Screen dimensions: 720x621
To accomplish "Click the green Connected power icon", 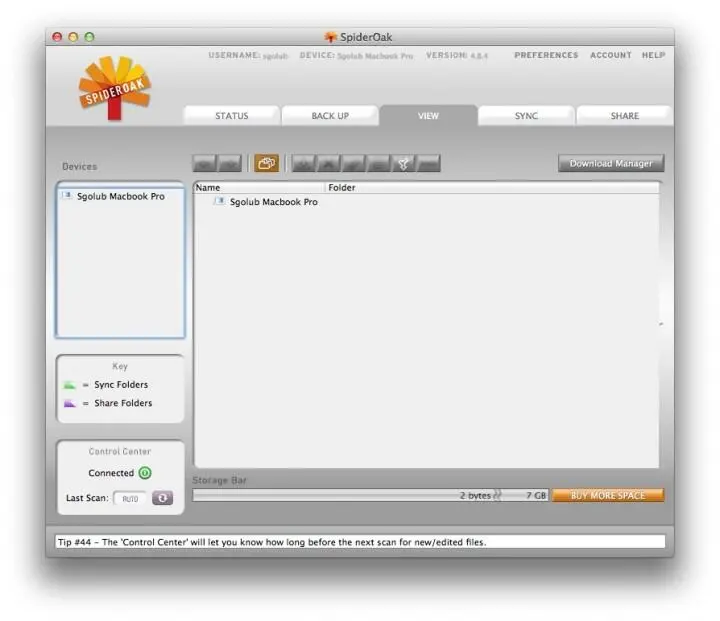I will click(145, 473).
